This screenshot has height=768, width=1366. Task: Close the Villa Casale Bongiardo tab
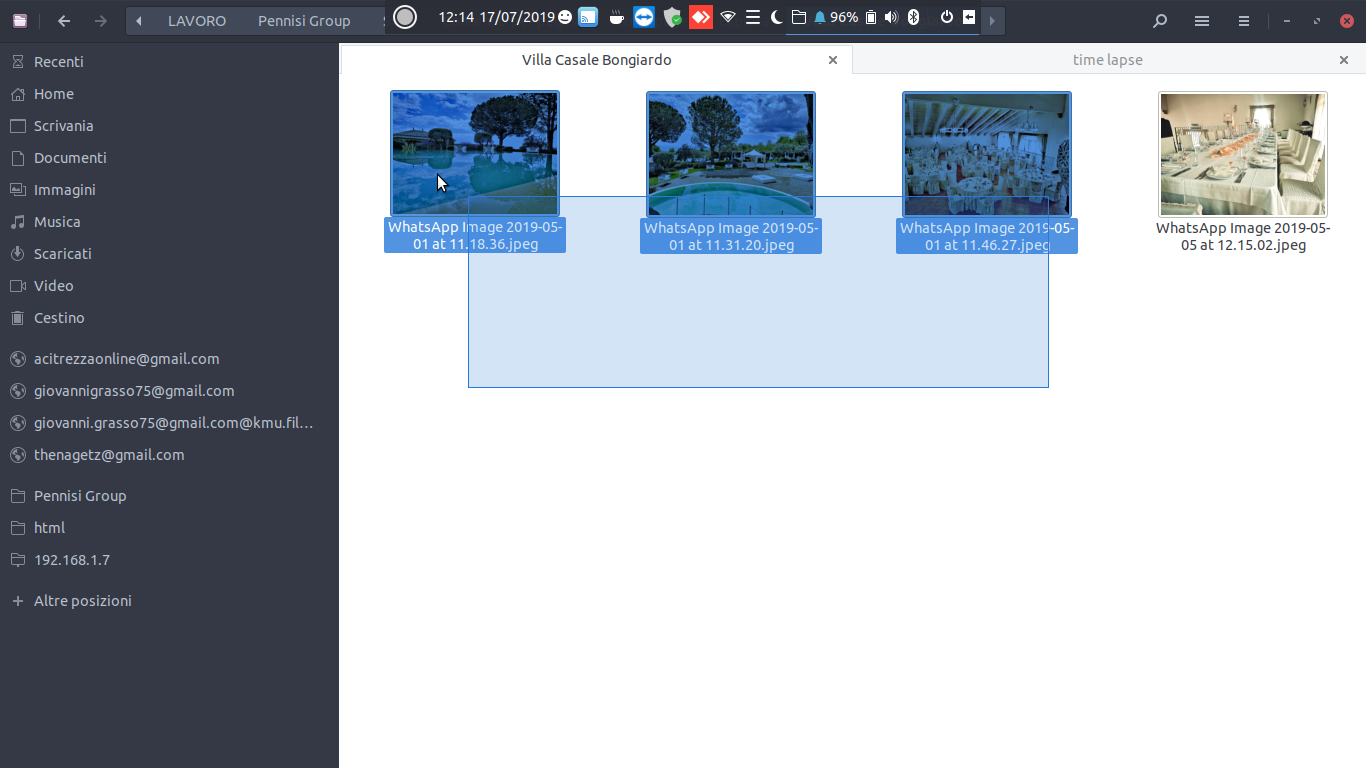(833, 60)
